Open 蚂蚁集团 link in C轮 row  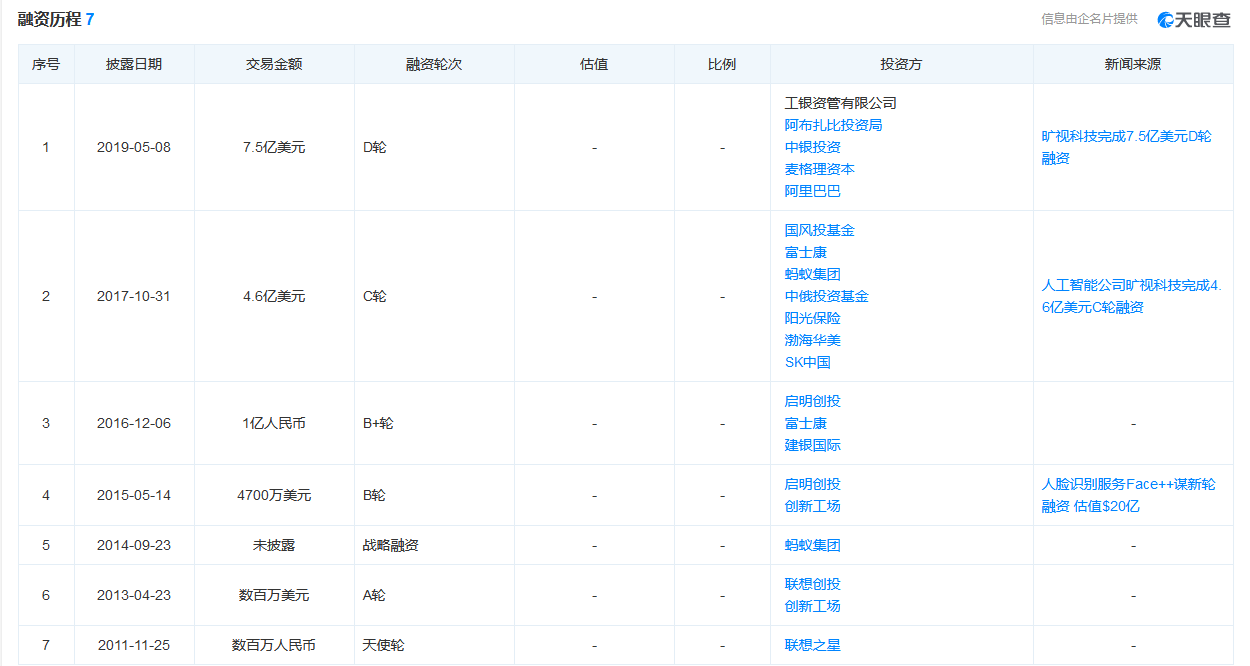coord(812,274)
